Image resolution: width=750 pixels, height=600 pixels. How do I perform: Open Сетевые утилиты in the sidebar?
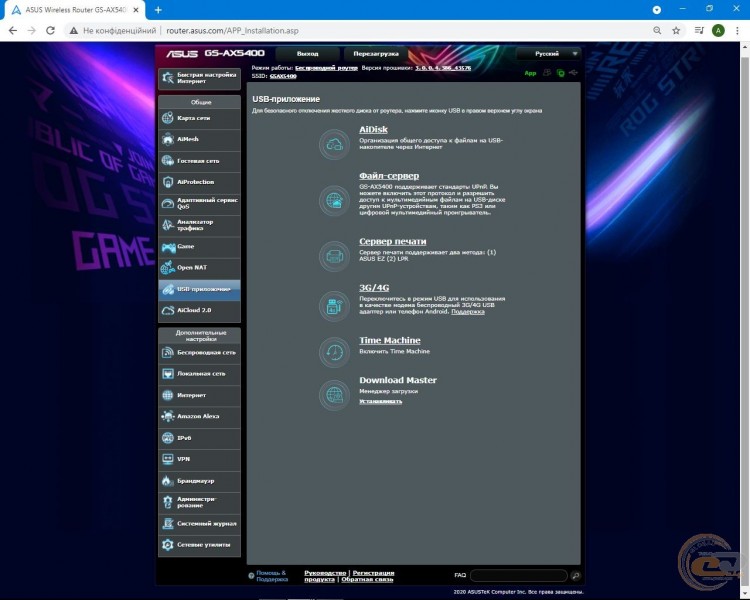199,545
